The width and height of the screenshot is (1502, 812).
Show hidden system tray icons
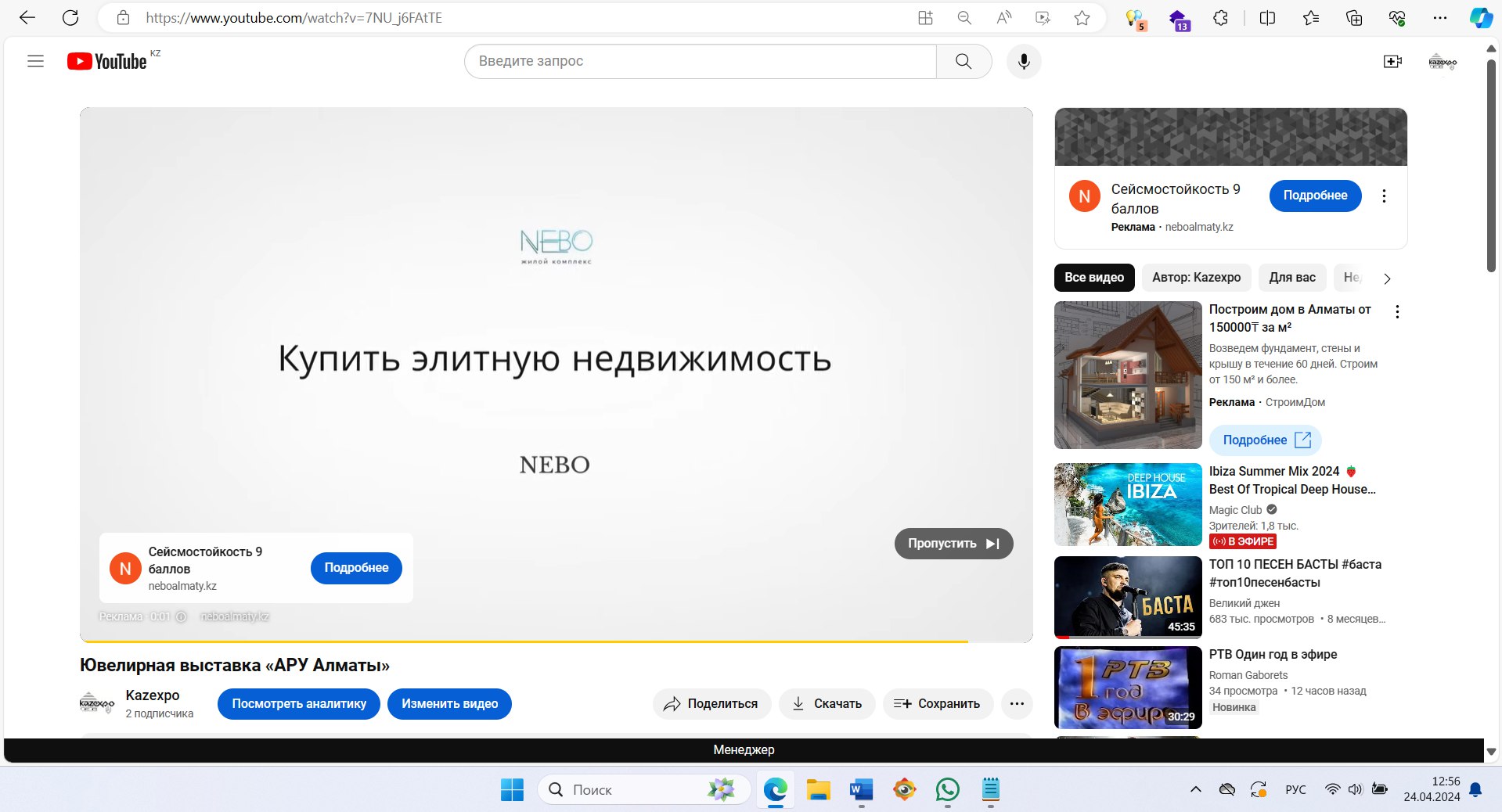tap(1195, 789)
